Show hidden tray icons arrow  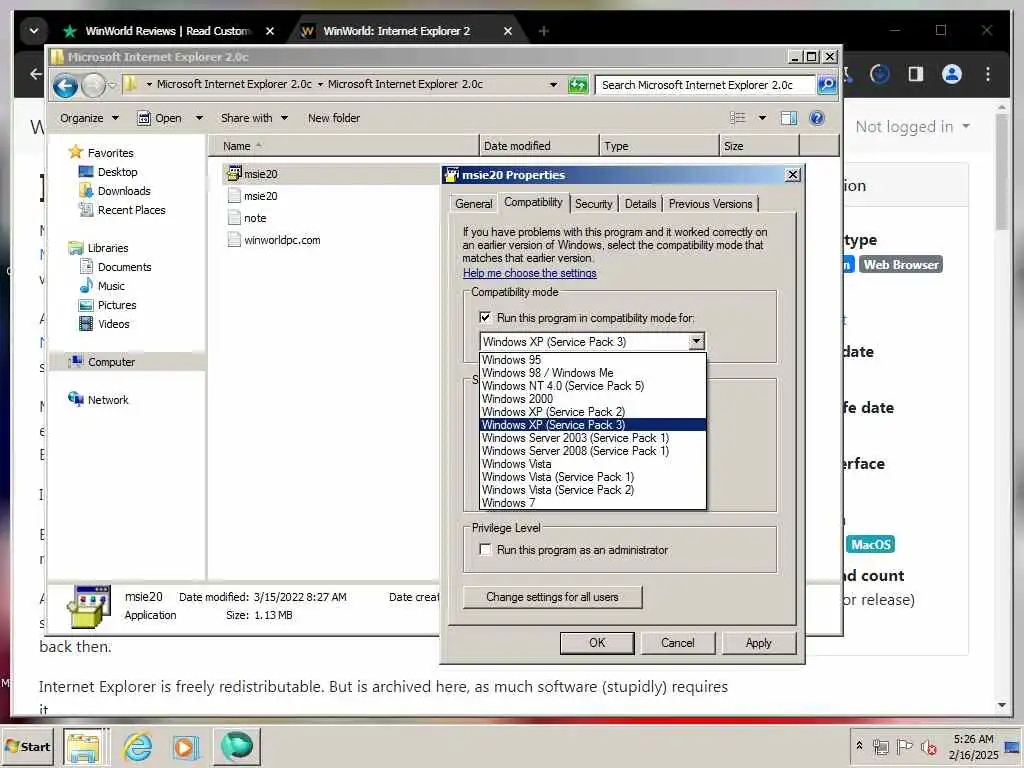pos(859,745)
